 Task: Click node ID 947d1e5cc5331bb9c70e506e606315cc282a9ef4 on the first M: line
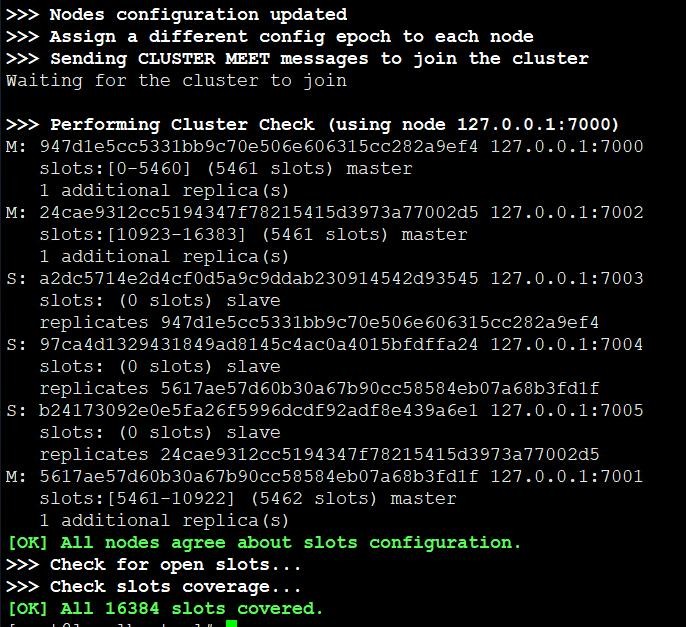click(x=259, y=146)
